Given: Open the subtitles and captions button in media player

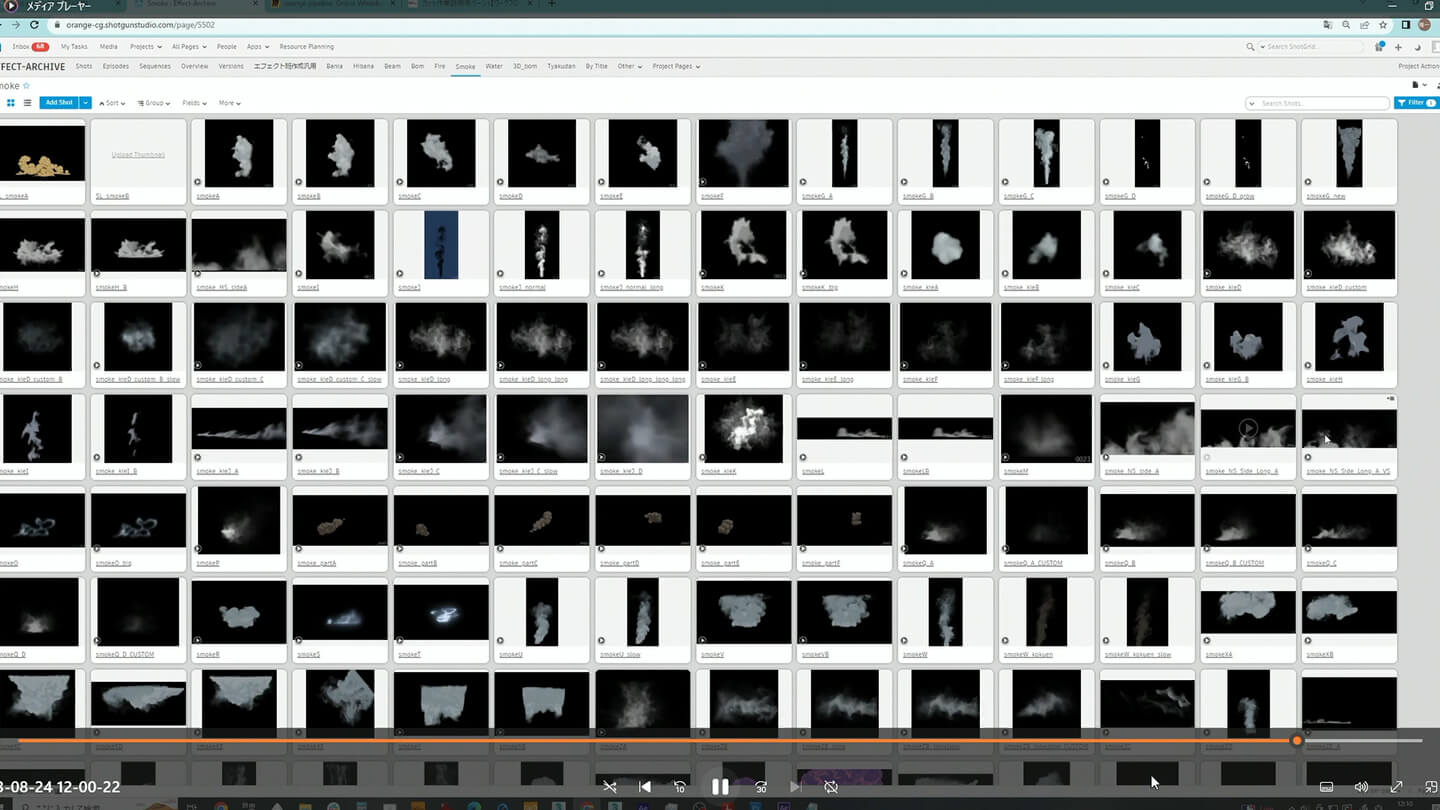Looking at the screenshot, I should click(1327, 787).
